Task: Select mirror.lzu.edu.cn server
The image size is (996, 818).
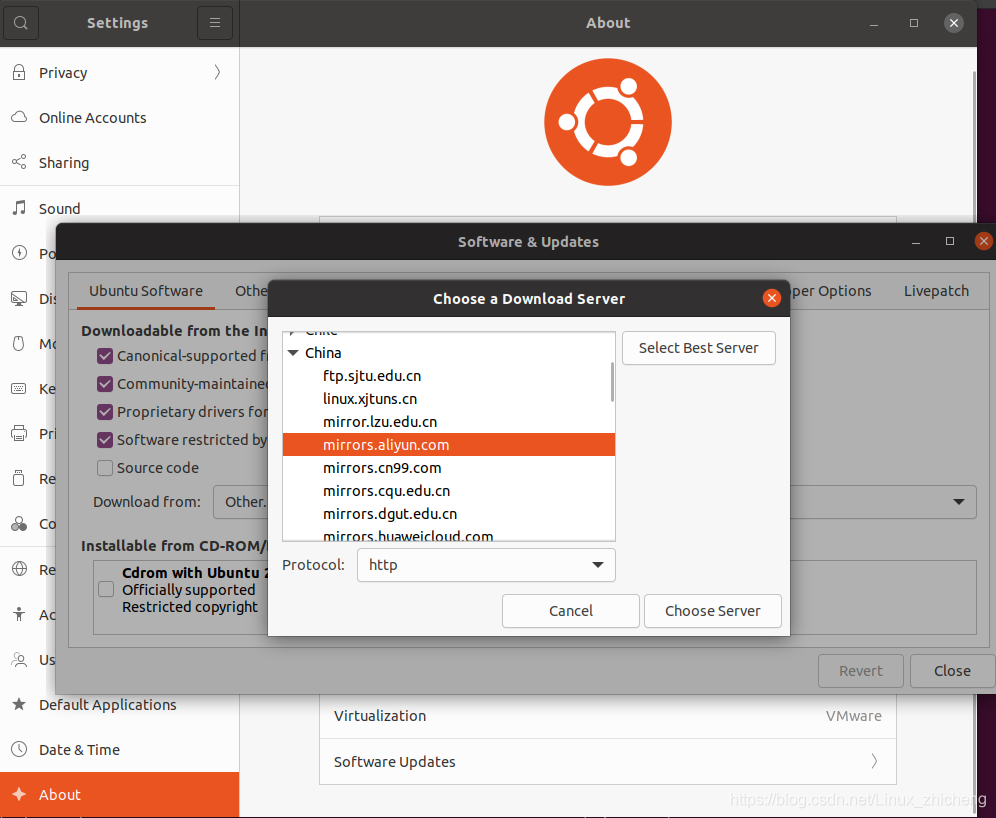Action: pyautogui.click(x=448, y=422)
